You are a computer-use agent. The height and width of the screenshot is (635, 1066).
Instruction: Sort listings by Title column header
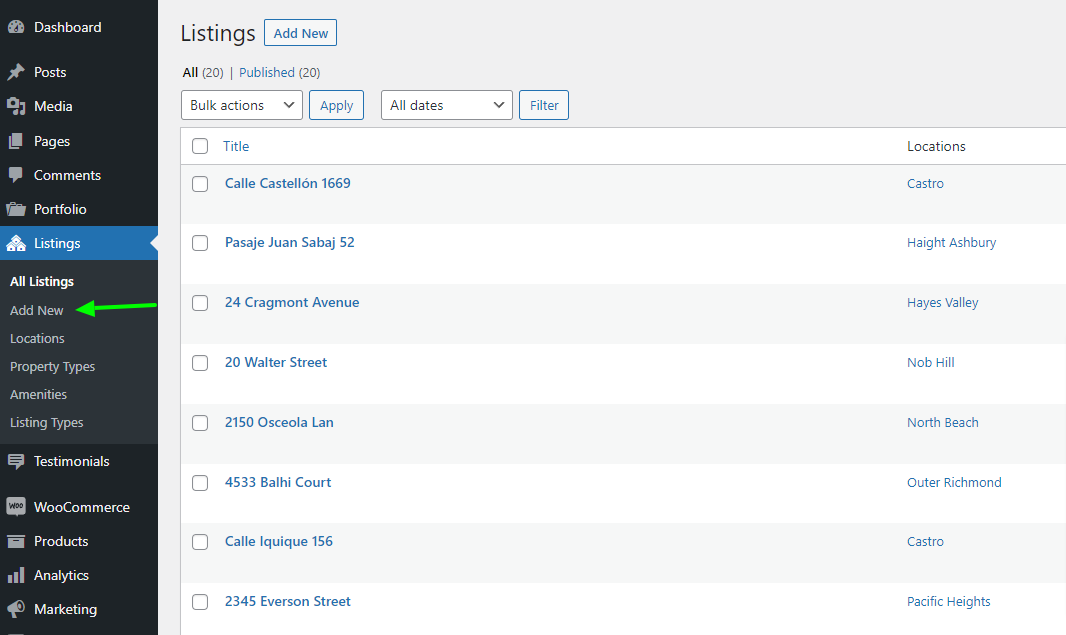coord(236,146)
